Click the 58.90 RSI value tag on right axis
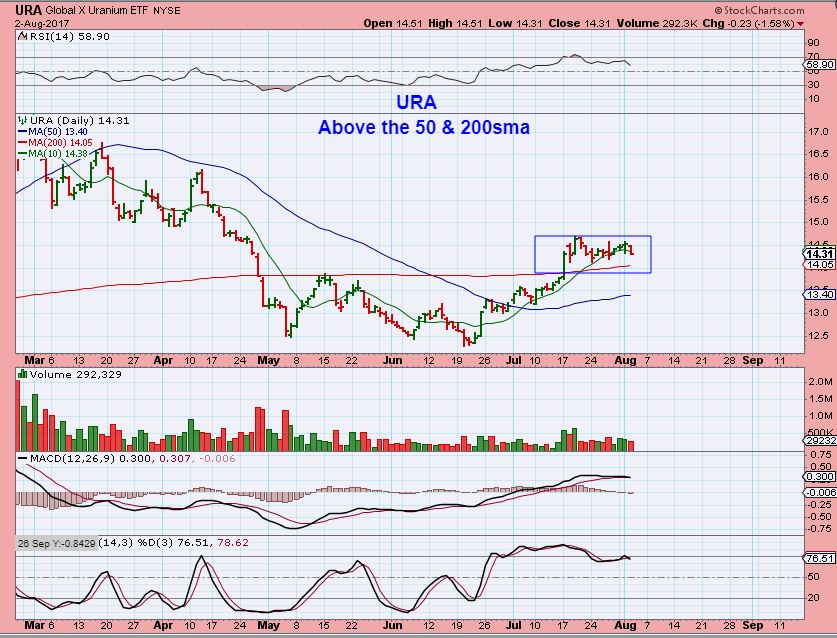The image size is (837, 638). click(820, 65)
